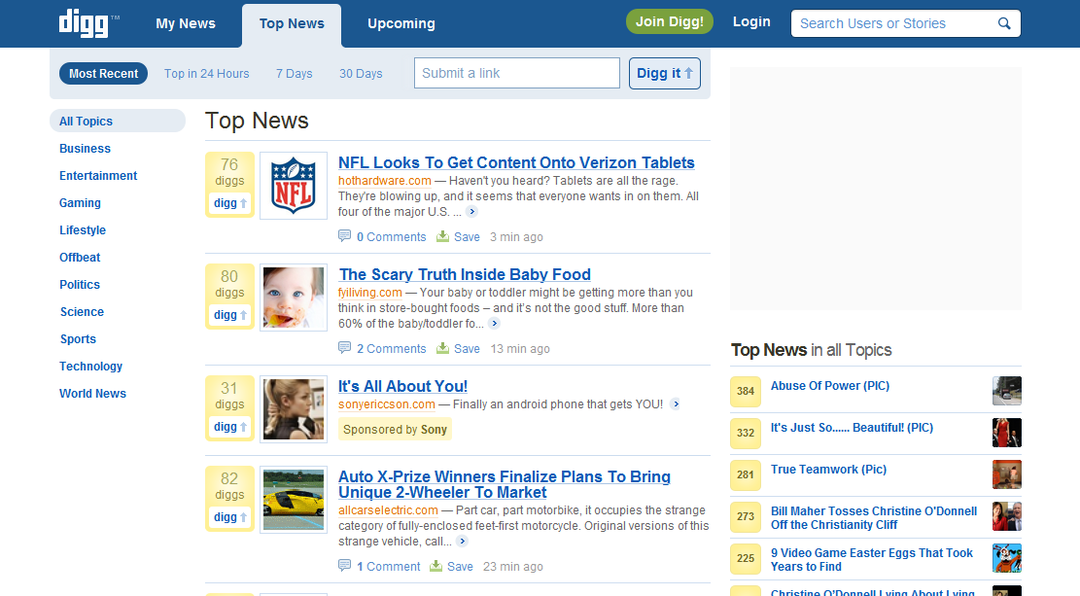Open the Bill Maher Christine O'Donnell story

click(873, 517)
